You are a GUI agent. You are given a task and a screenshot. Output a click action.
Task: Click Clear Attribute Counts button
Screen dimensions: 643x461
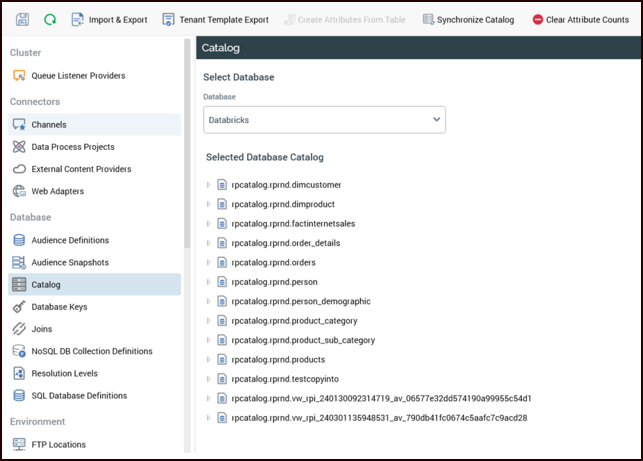[x=580, y=19]
